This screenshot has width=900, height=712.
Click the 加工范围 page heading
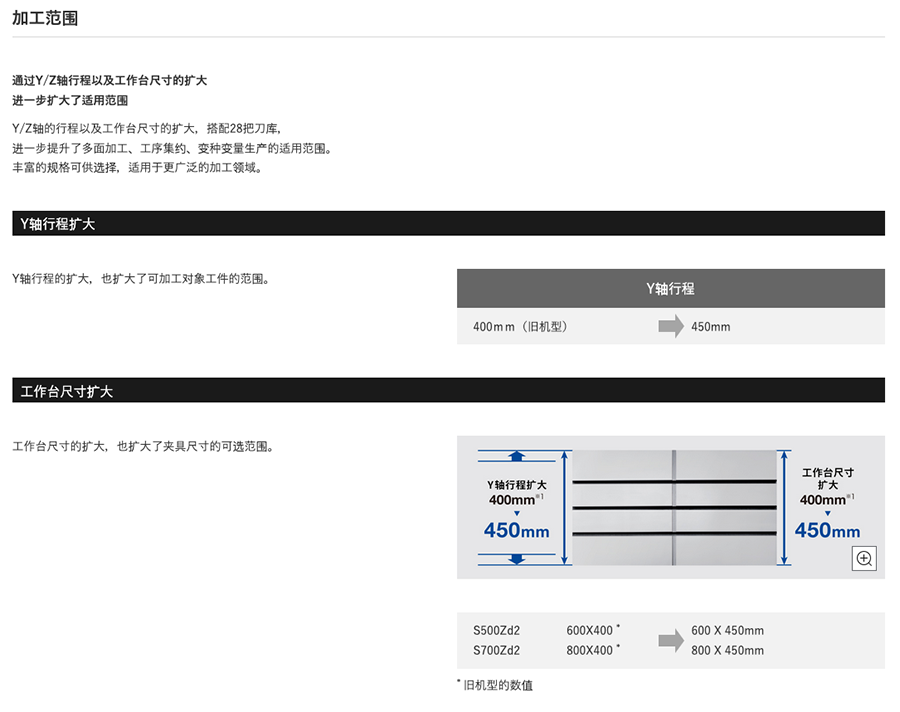[45, 18]
